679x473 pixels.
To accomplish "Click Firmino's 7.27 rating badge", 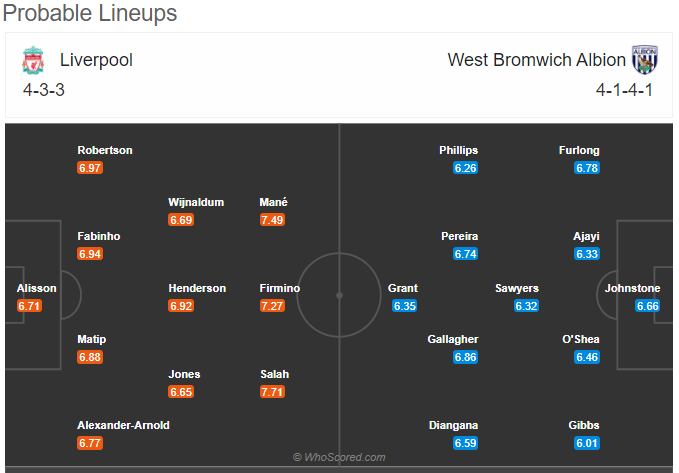I will [272, 306].
